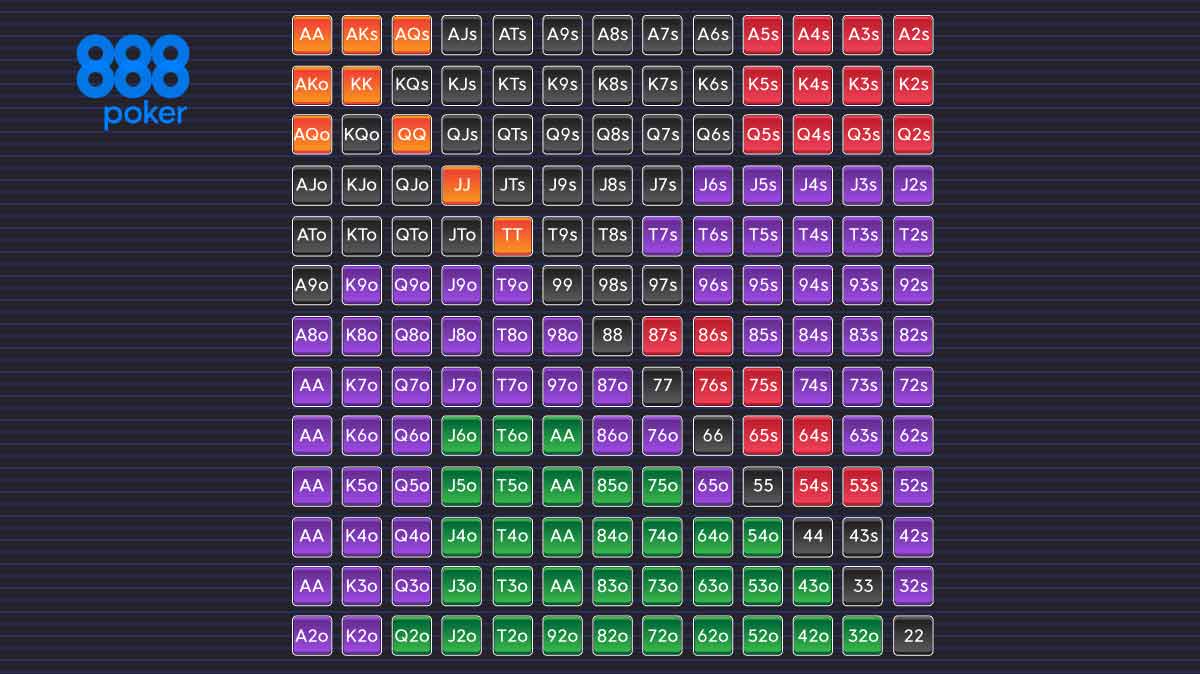This screenshot has width=1200, height=674.
Task: Select the KK pocket pair cell
Action: click(362, 85)
